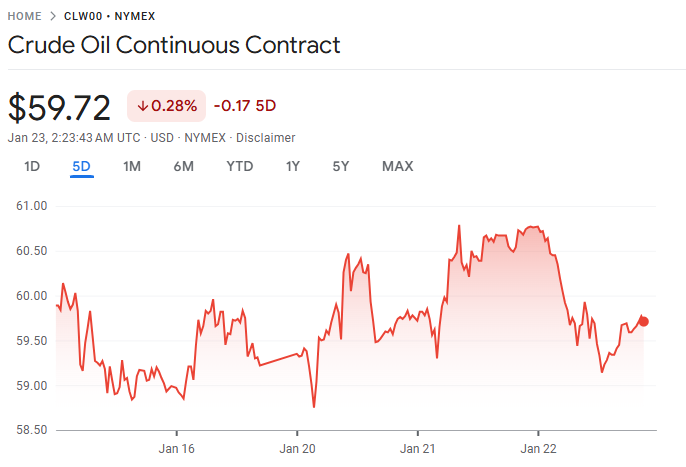Show the YTD price chart
The image size is (686, 467).
[240, 166]
